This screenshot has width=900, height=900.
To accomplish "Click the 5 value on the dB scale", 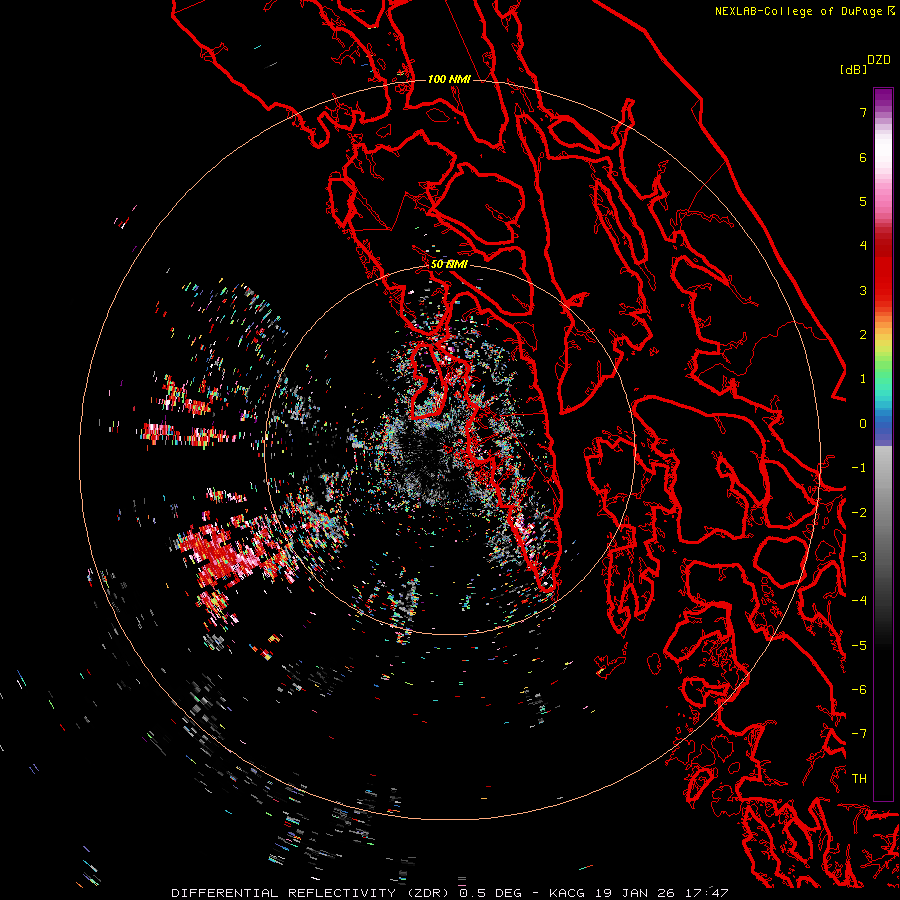I will [x=863, y=201].
